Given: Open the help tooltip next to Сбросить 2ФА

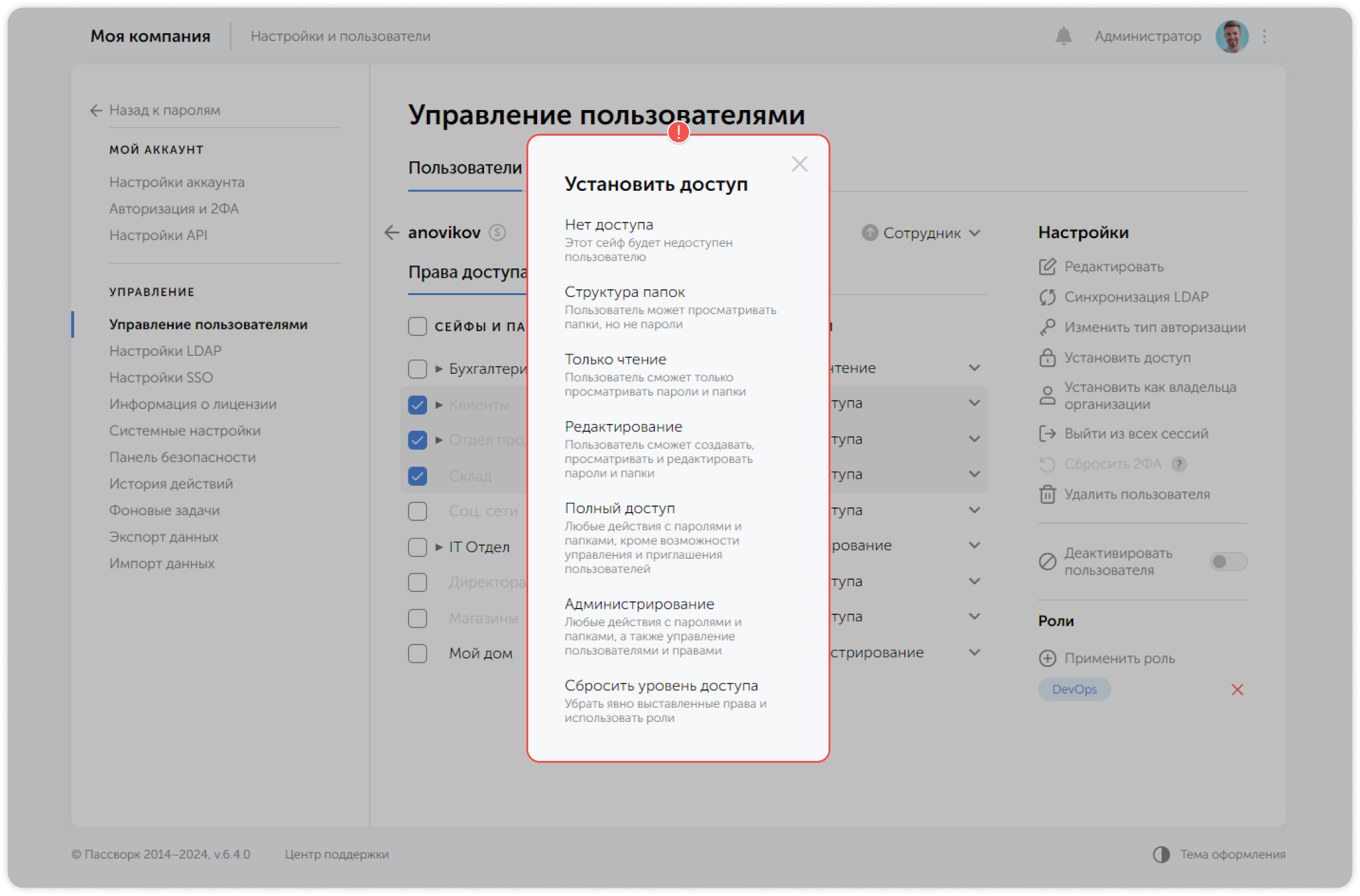Looking at the screenshot, I should point(1179,464).
